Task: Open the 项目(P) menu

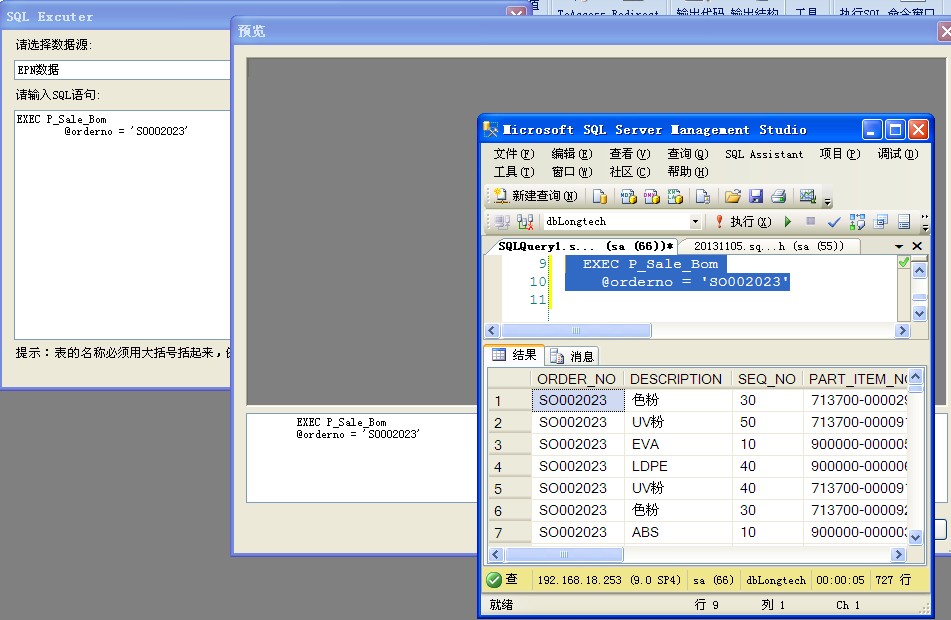Action: click(x=840, y=154)
